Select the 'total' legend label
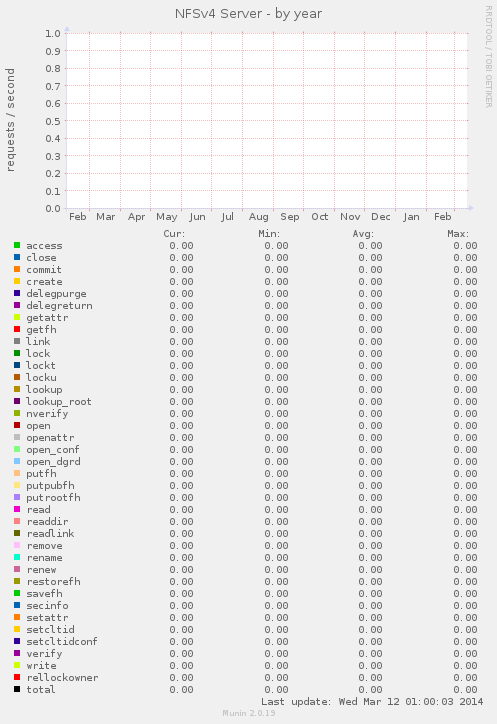 click(x=41, y=690)
